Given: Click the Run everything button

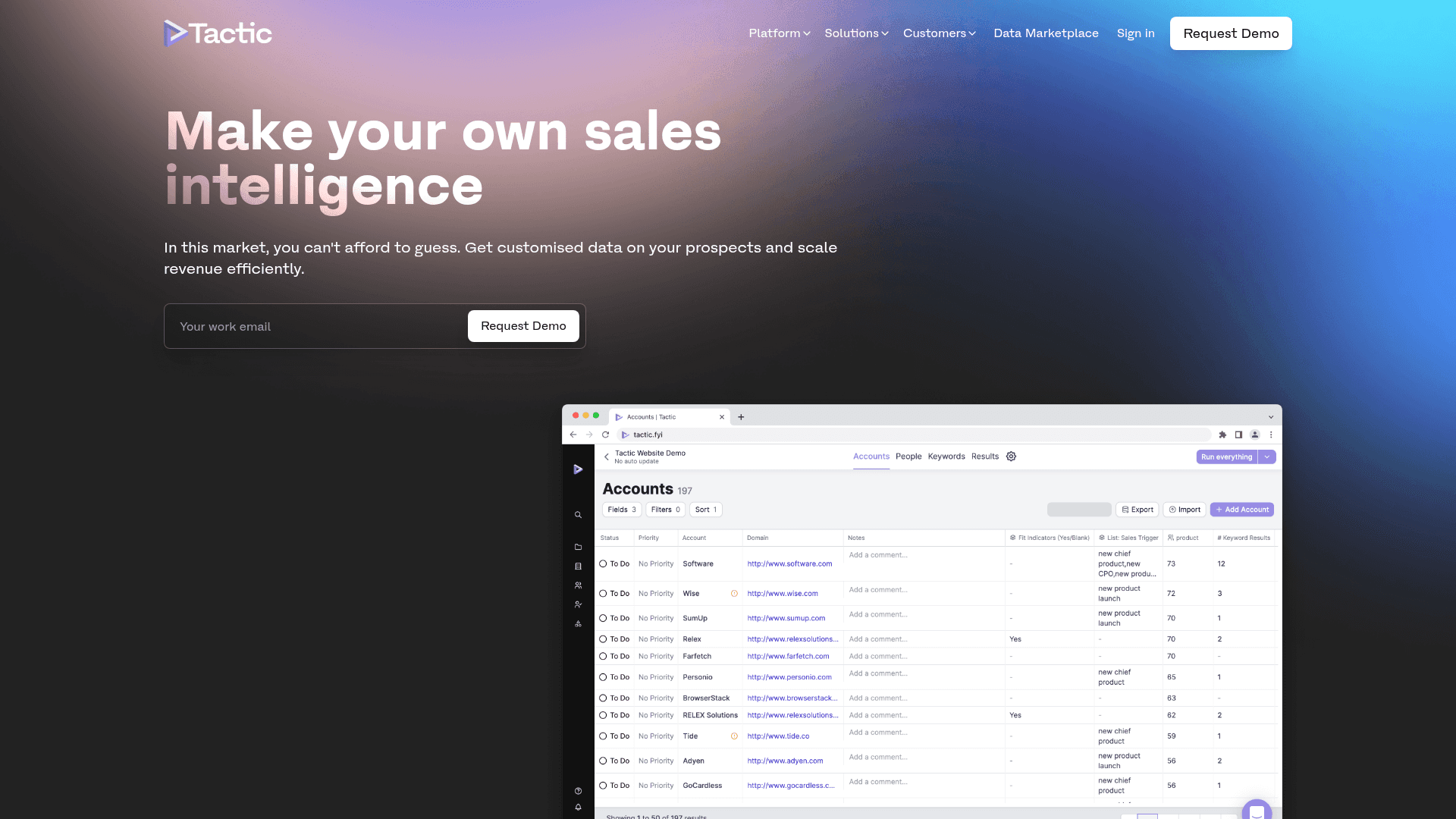Looking at the screenshot, I should pos(1227,457).
